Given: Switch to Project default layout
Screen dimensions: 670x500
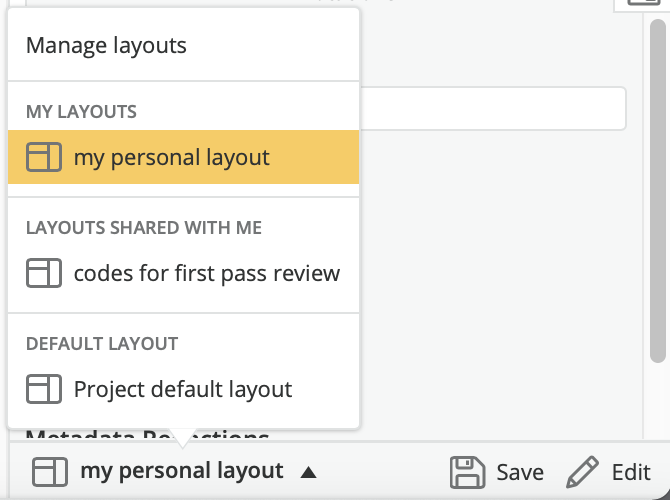Looking at the screenshot, I should click(183, 389).
